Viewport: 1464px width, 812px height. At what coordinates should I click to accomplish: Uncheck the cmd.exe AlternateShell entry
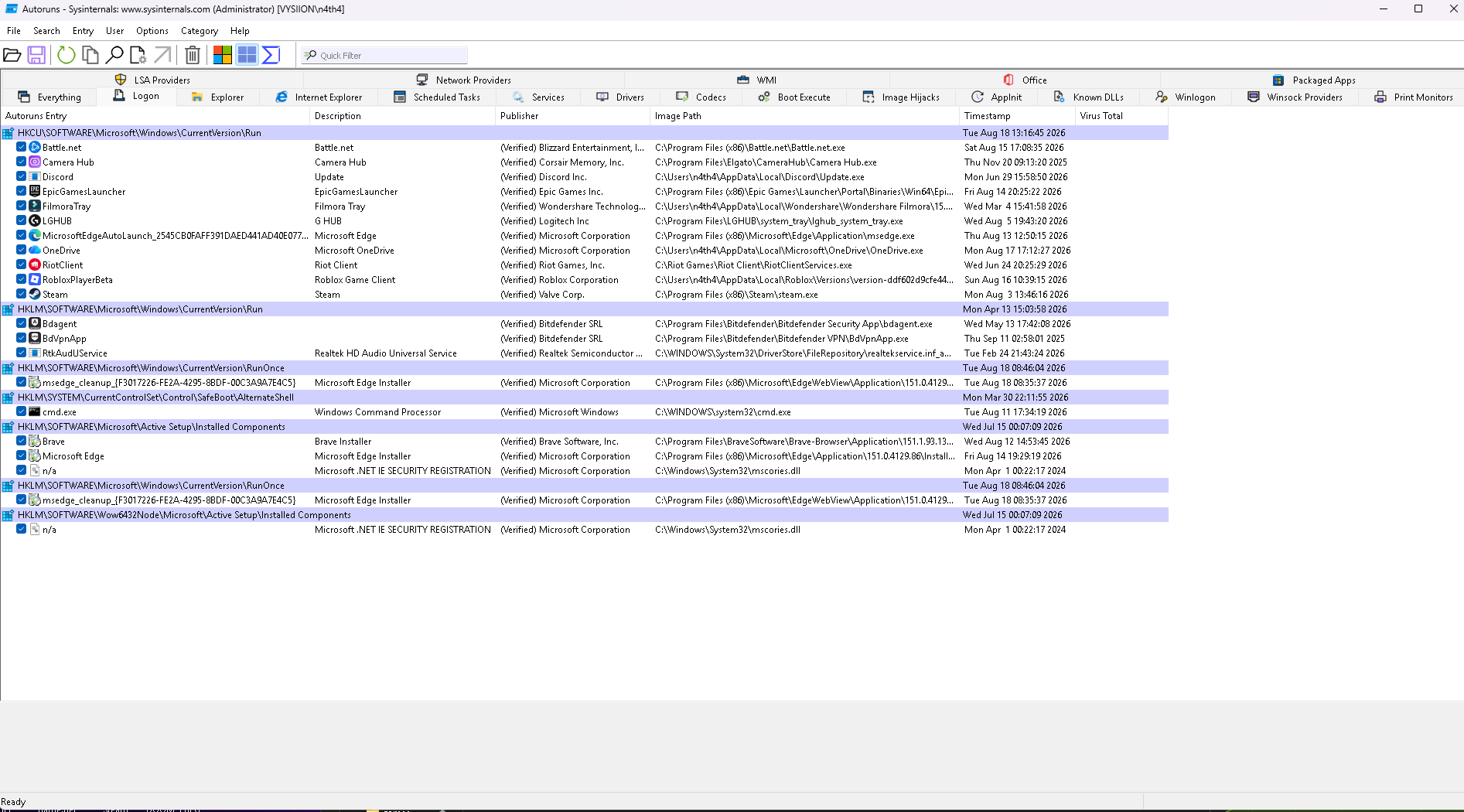(x=22, y=411)
